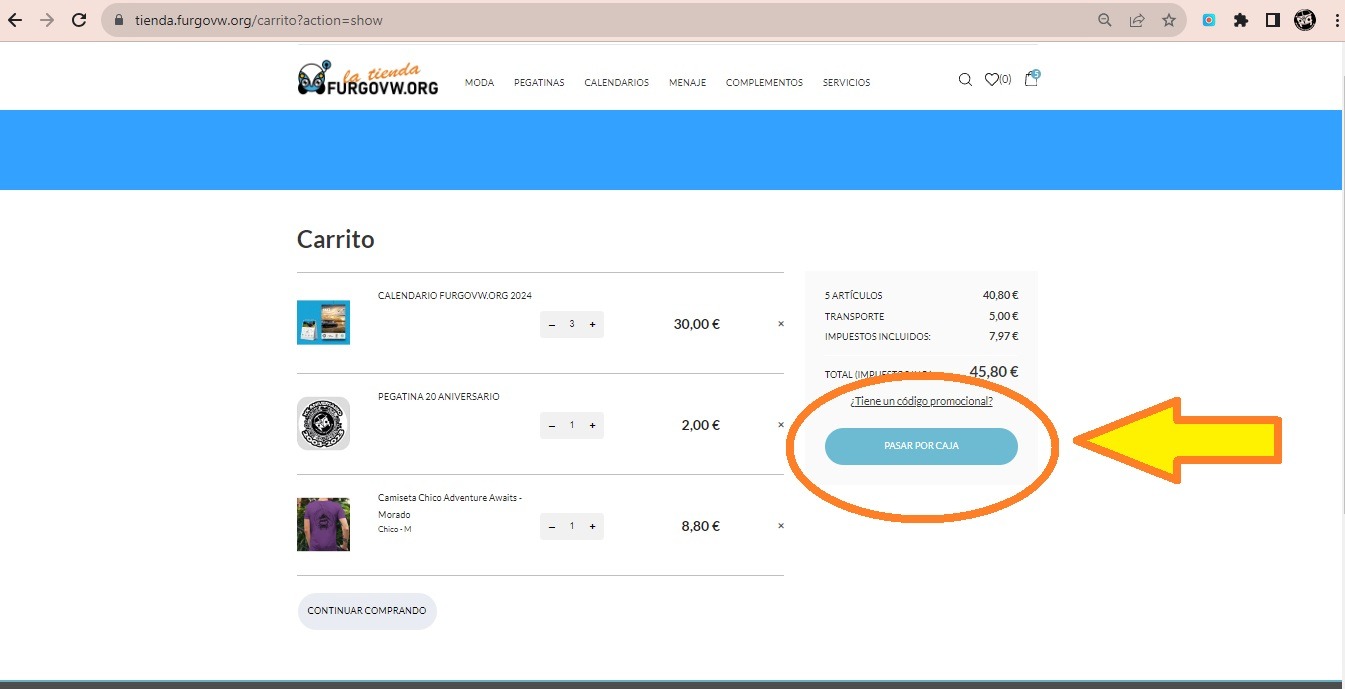Screen dimensions: 1345x689
Task: Bookmark page with the star icon
Action: (x=1169, y=20)
